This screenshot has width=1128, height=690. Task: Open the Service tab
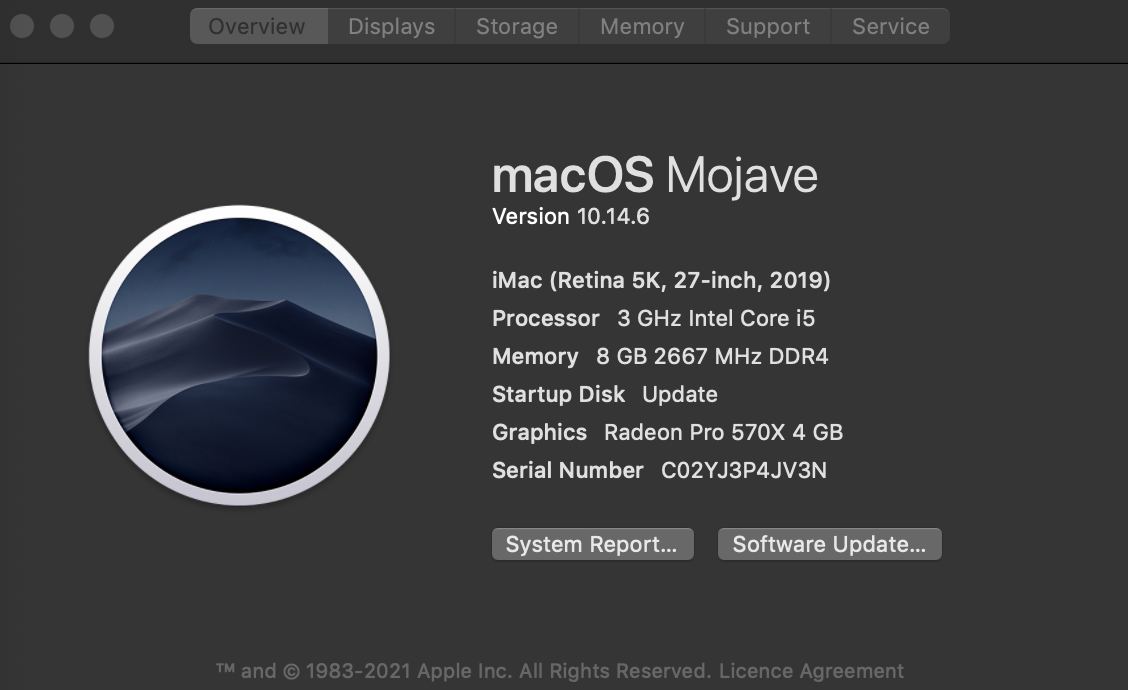pos(890,27)
